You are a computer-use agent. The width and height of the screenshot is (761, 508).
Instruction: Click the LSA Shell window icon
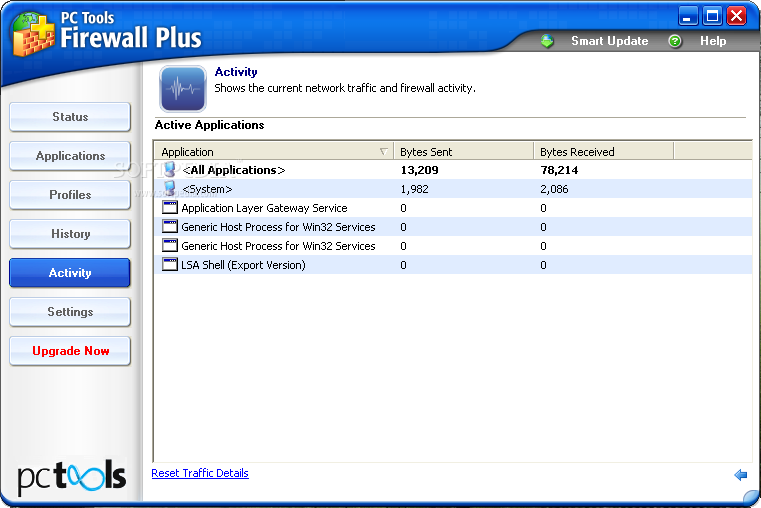coord(169,264)
